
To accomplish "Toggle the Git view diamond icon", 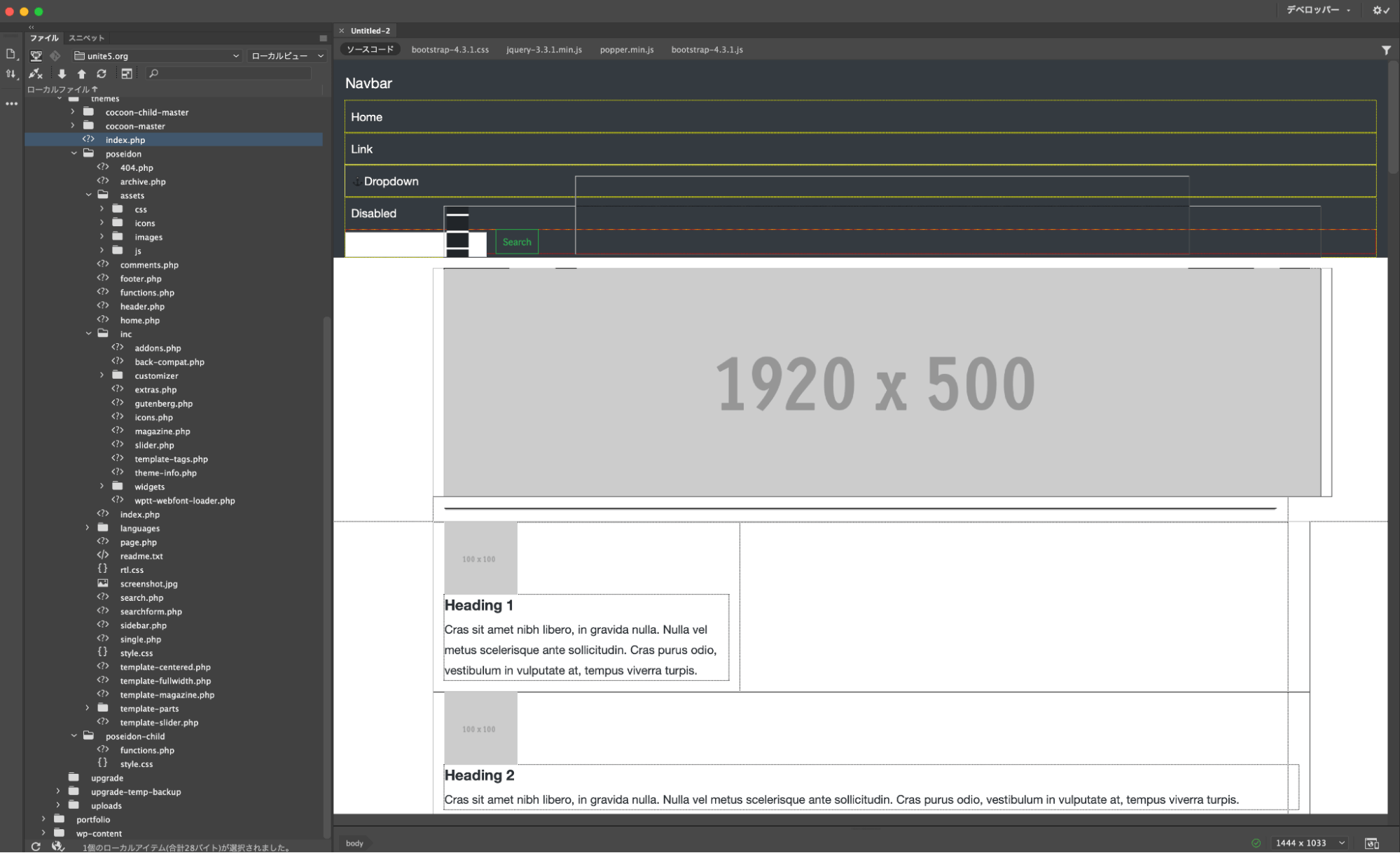I will coord(55,56).
